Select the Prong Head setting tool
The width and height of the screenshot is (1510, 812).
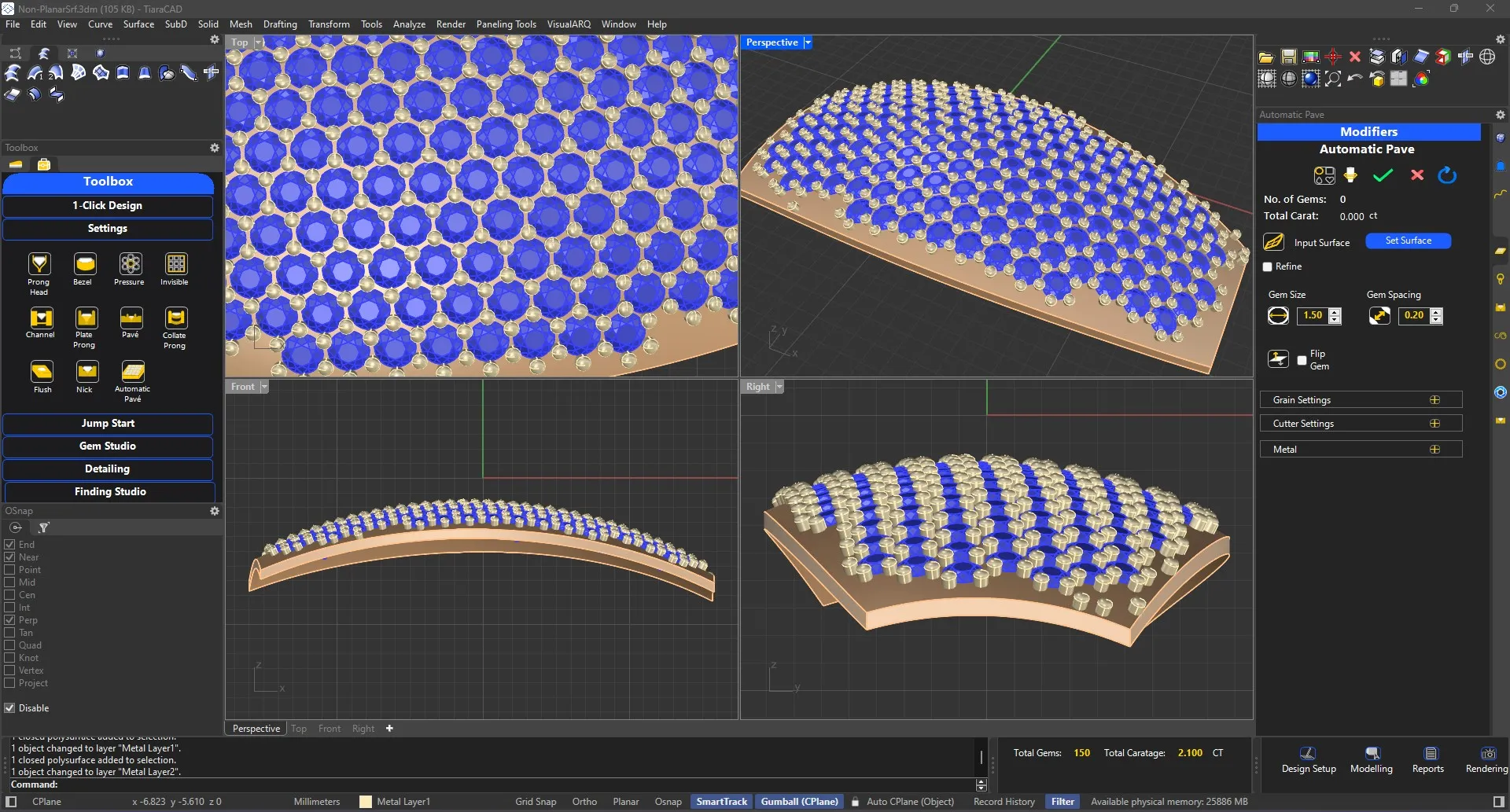[x=39, y=265]
